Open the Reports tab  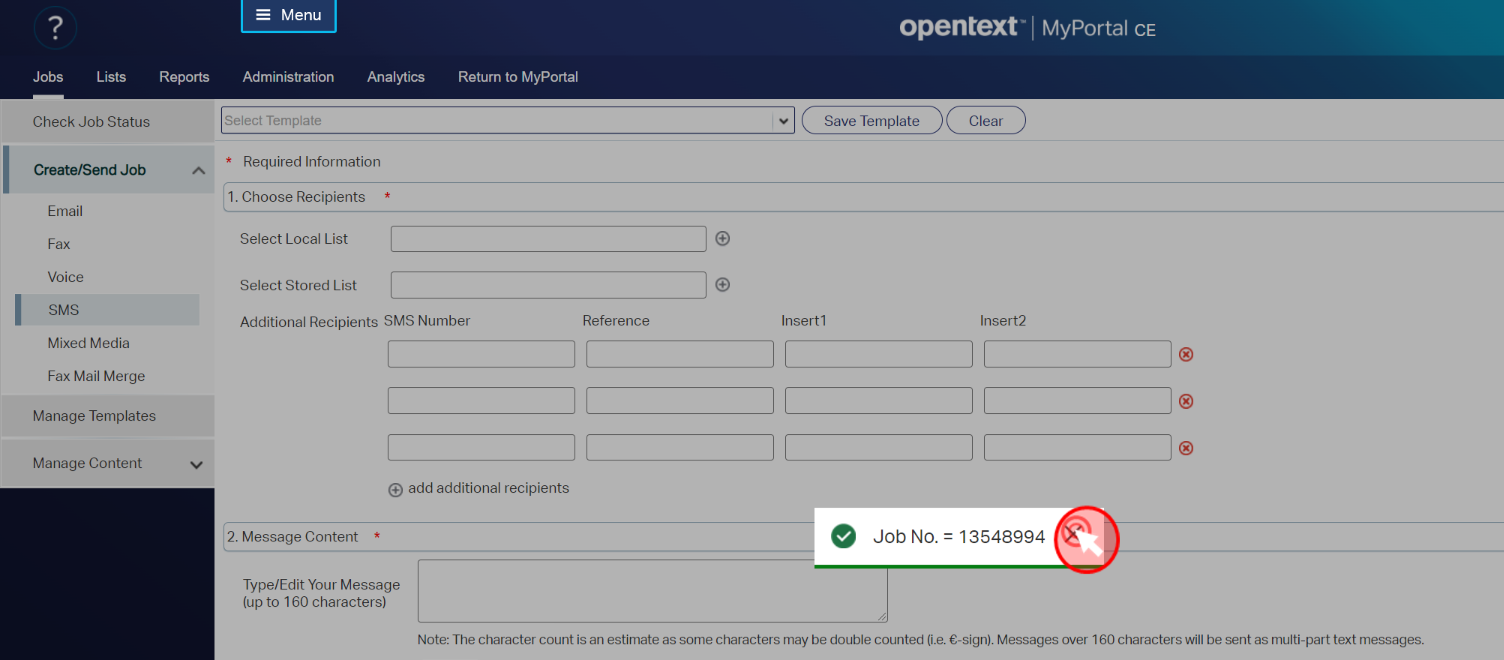click(184, 77)
